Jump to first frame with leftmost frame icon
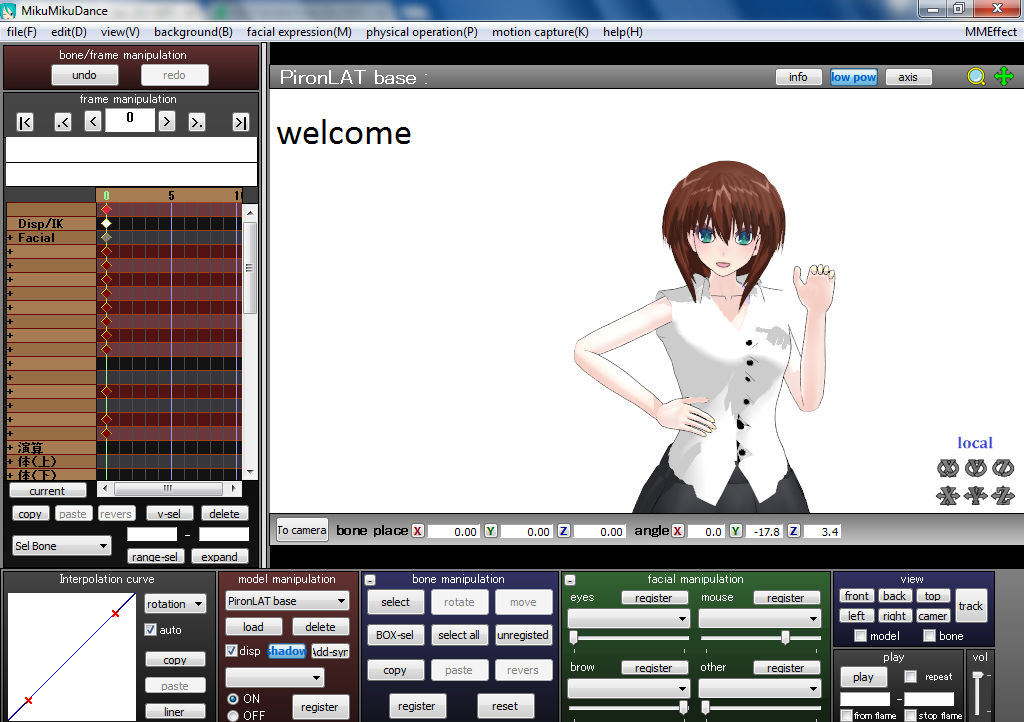This screenshot has height=722, width=1024. pos(24,121)
